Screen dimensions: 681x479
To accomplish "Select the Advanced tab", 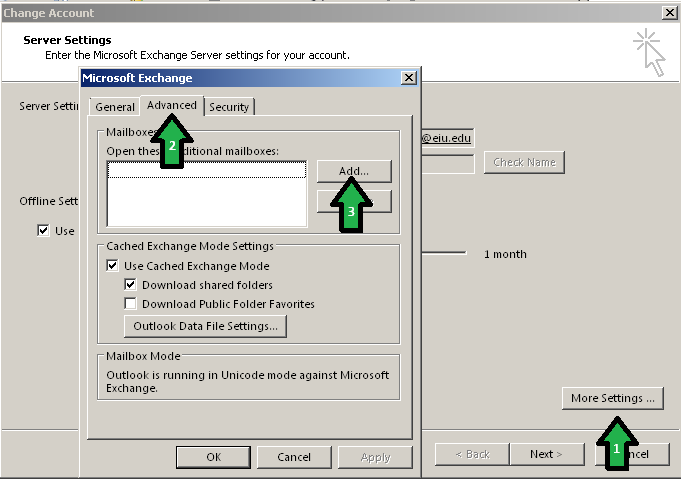I will point(172,105).
